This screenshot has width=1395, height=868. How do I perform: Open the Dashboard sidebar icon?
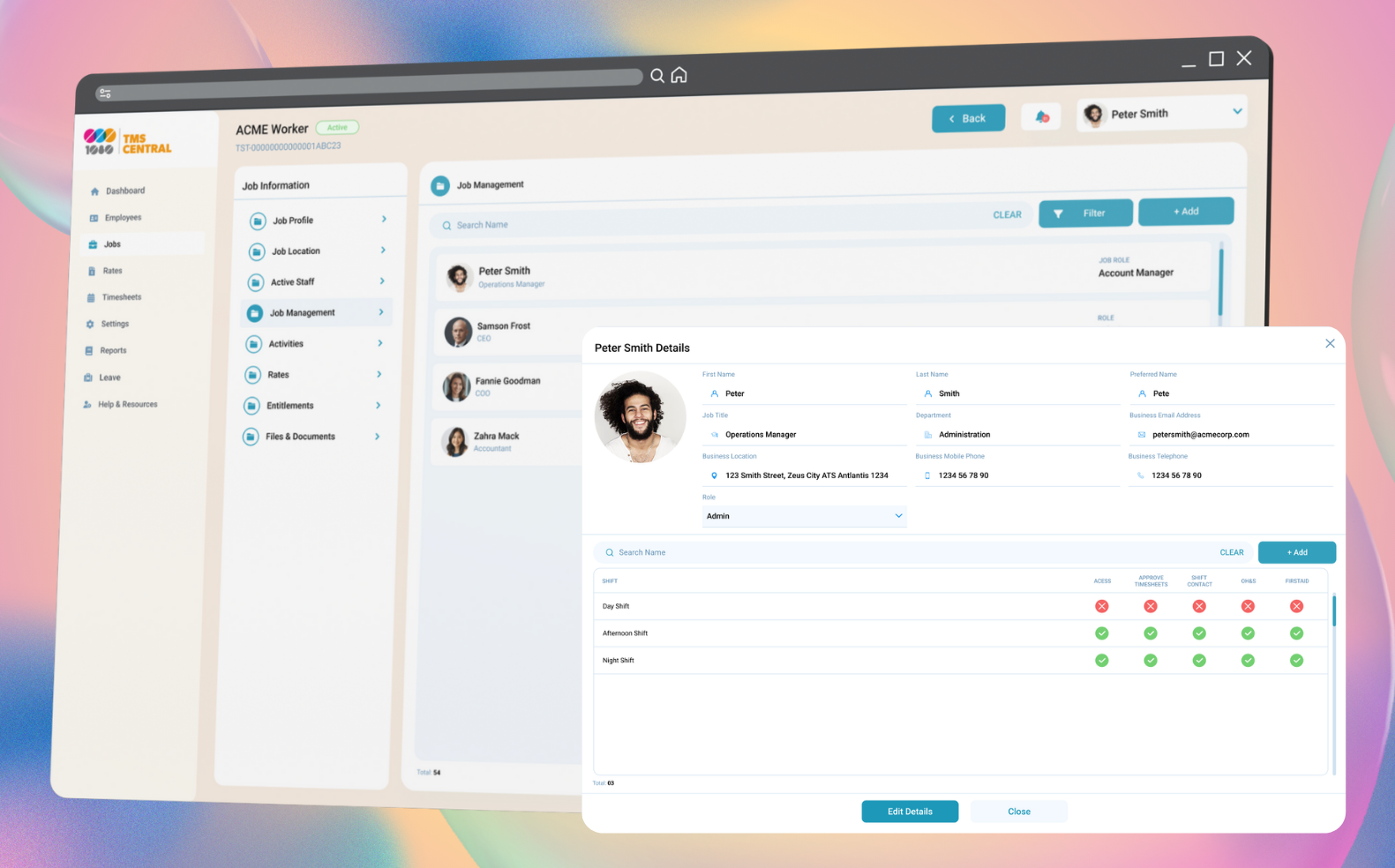pos(94,191)
